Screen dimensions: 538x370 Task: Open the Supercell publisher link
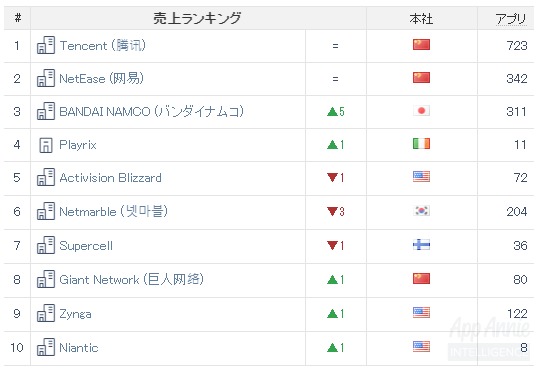pos(86,246)
